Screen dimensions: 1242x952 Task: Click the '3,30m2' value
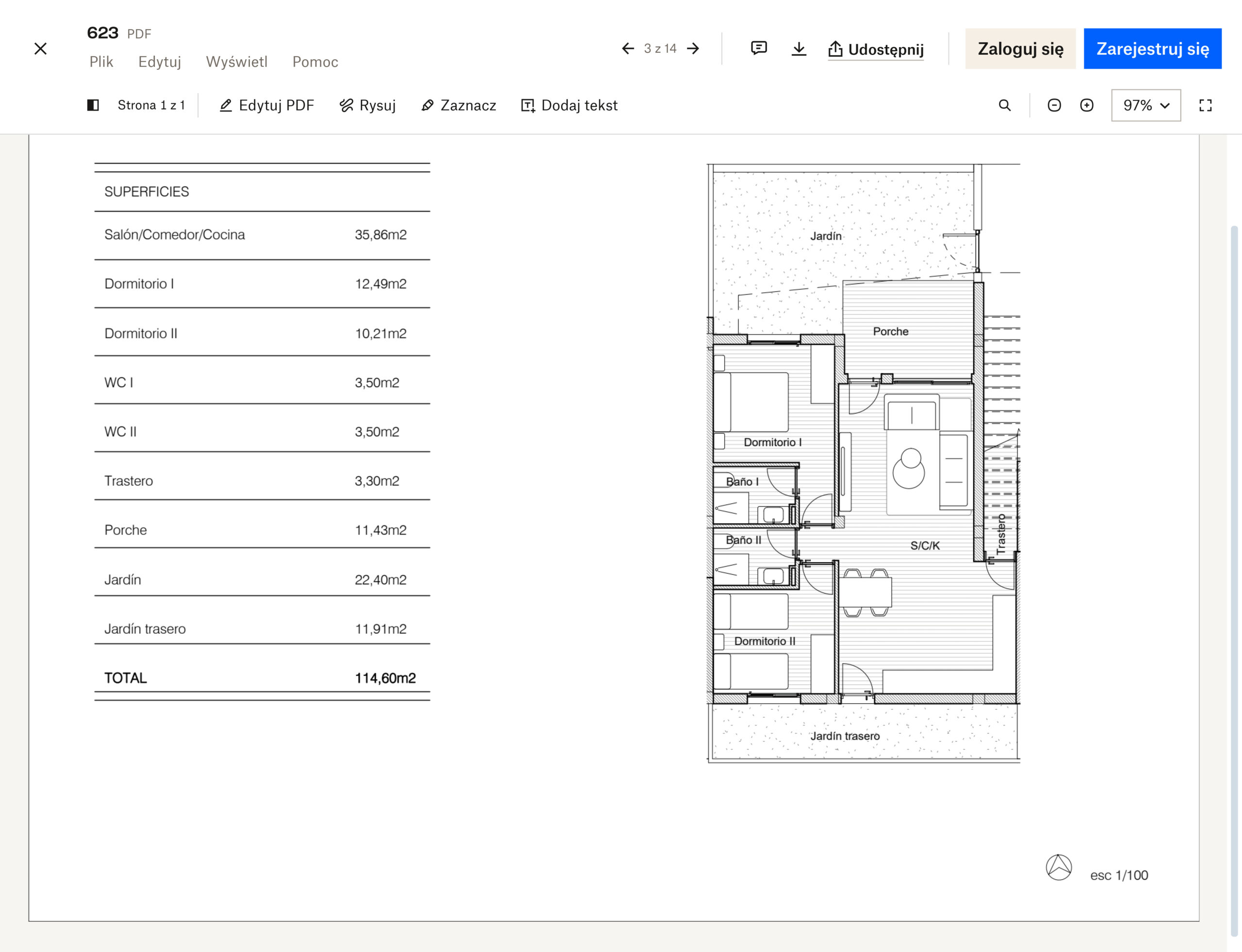point(377,481)
